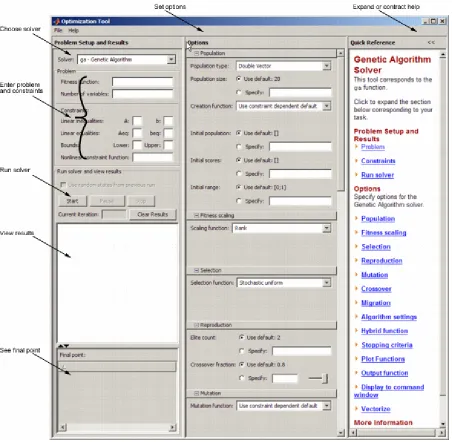The width and height of the screenshot is (452, 442).
Task: Click Quick Reference scroll up arrow
Action: [442, 54]
